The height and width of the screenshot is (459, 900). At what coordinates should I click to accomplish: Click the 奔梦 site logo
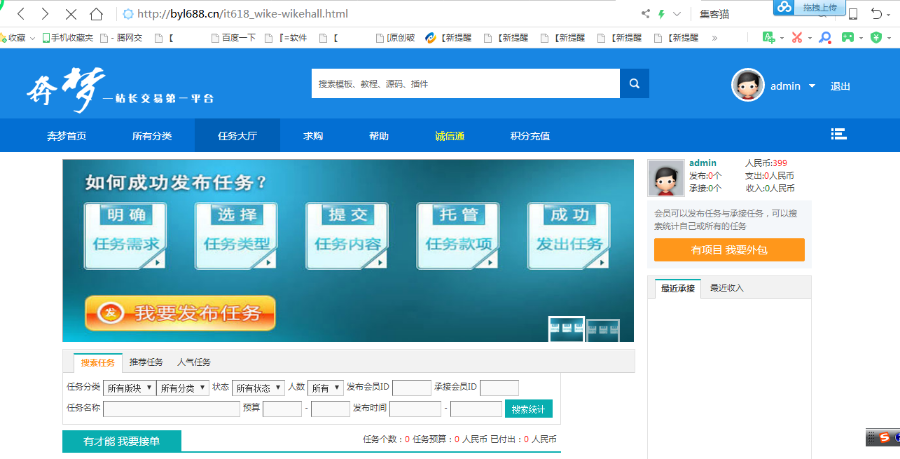pos(120,91)
